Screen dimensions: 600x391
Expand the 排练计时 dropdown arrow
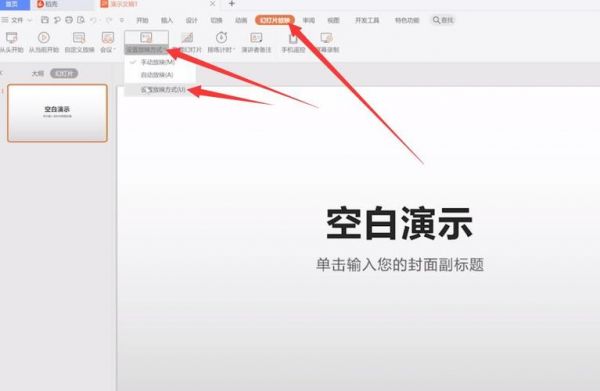(234, 50)
